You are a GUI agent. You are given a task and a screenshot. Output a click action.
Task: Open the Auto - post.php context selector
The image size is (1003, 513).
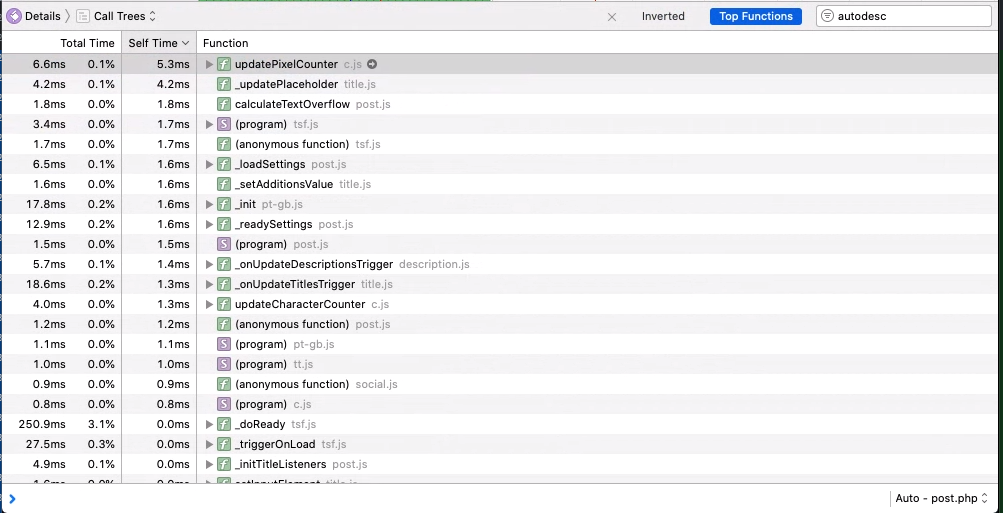(x=942, y=498)
